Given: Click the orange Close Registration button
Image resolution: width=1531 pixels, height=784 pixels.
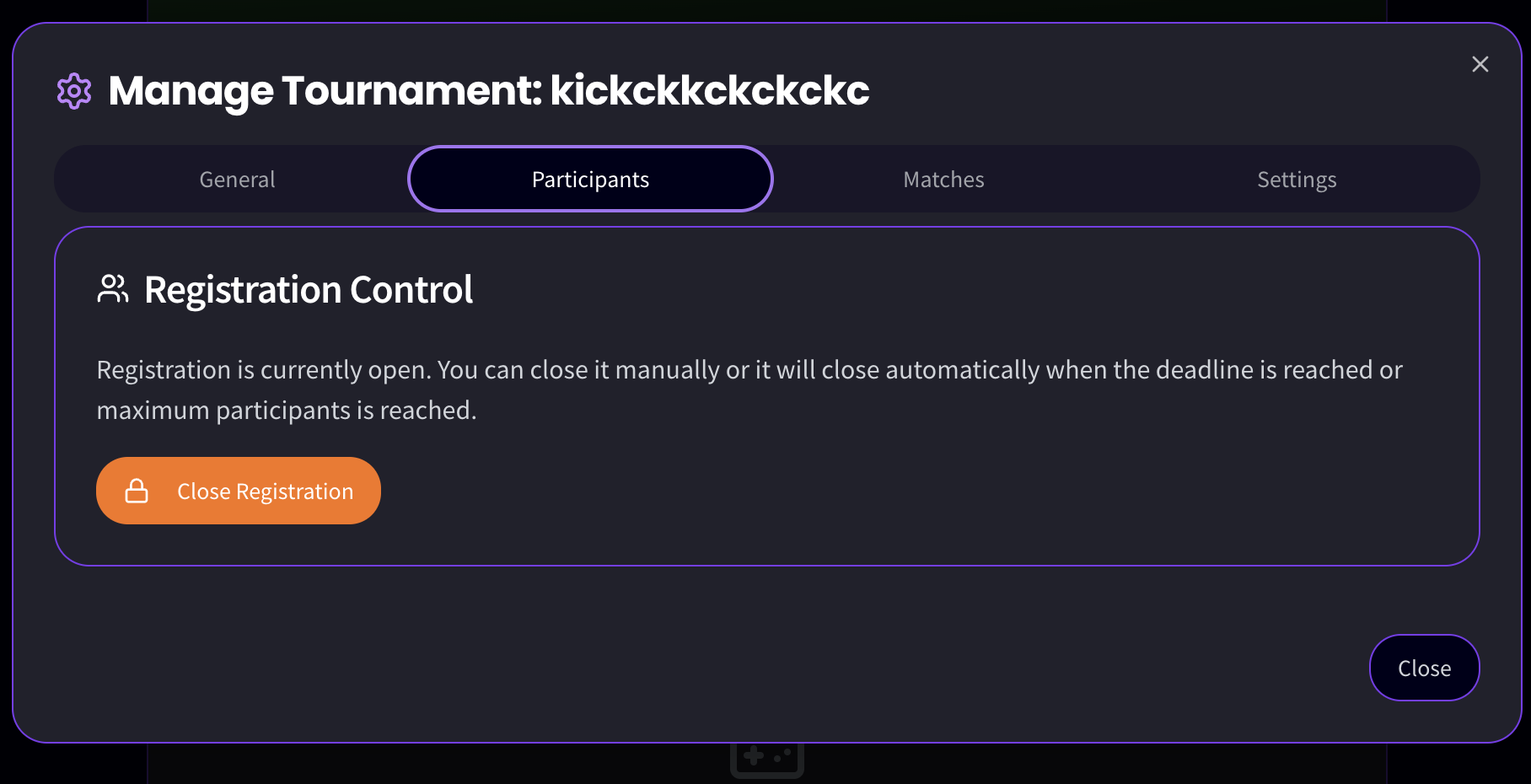Looking at the screenshot, I should (x=239, y=491).
